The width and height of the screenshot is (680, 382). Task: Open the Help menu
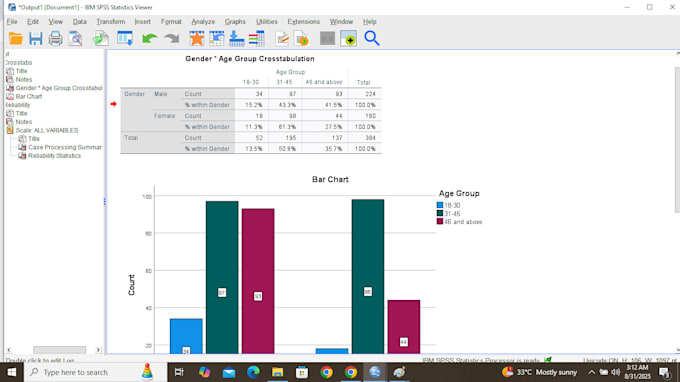[370, 22]
